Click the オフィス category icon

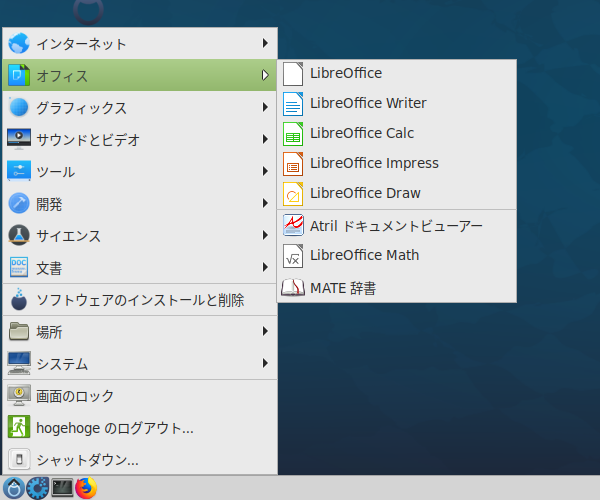coord(19,75)
